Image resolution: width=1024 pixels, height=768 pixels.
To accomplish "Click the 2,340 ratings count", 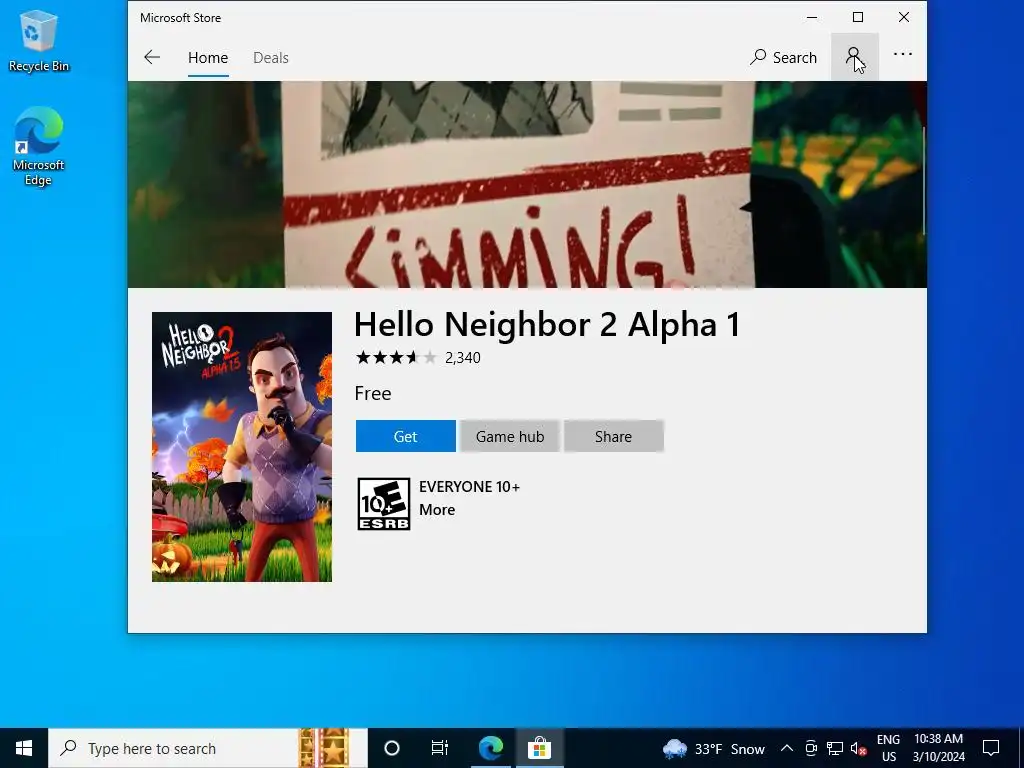I will pyautogui.click(x=462, y=358).
